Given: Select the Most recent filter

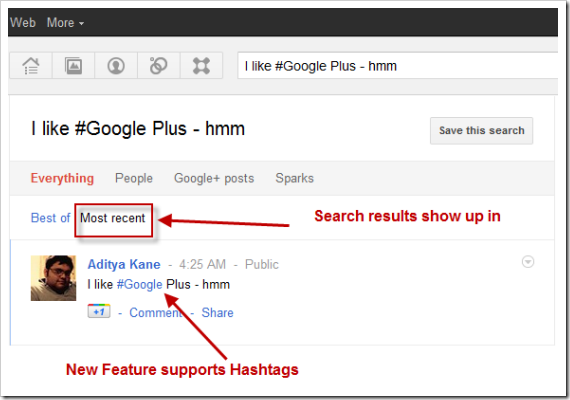Looking at the screenshot, I should click(x=113, y=218).
